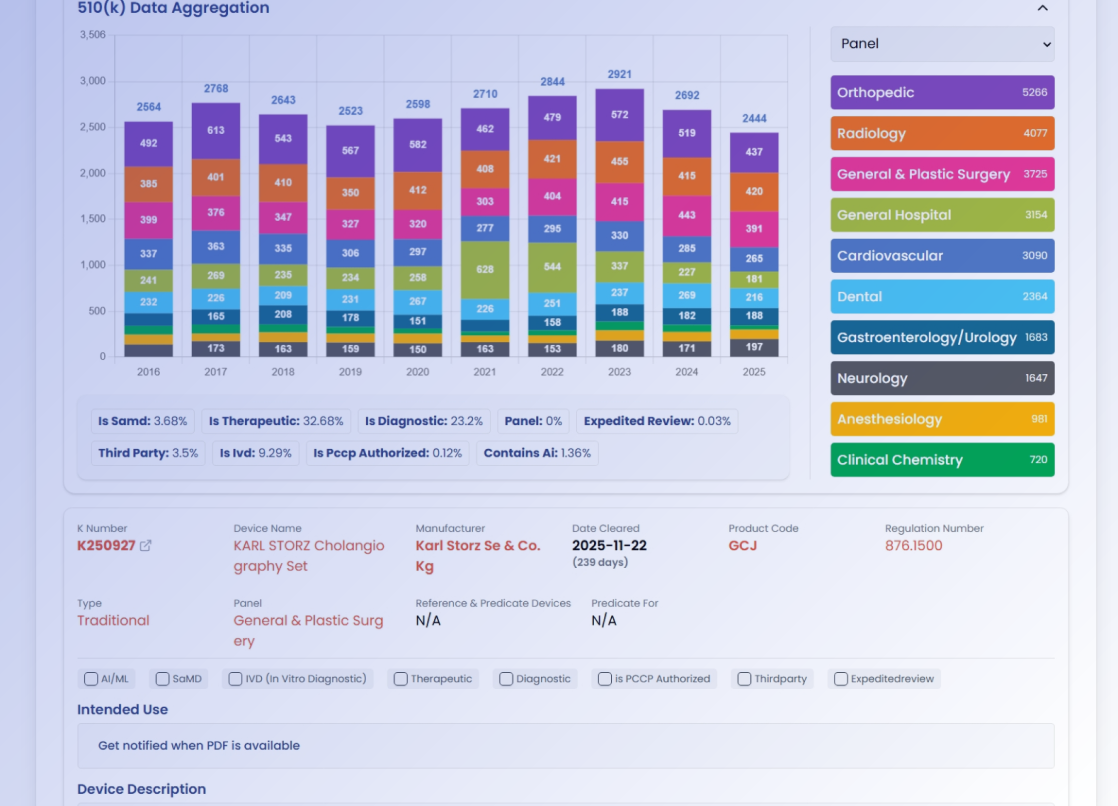Click product code GCJ link

coord(743,546)
